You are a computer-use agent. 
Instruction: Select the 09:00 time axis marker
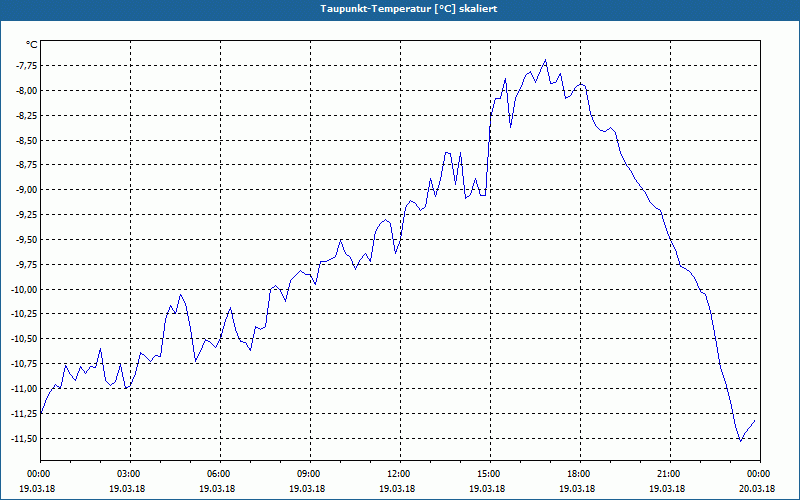point(310,474)
